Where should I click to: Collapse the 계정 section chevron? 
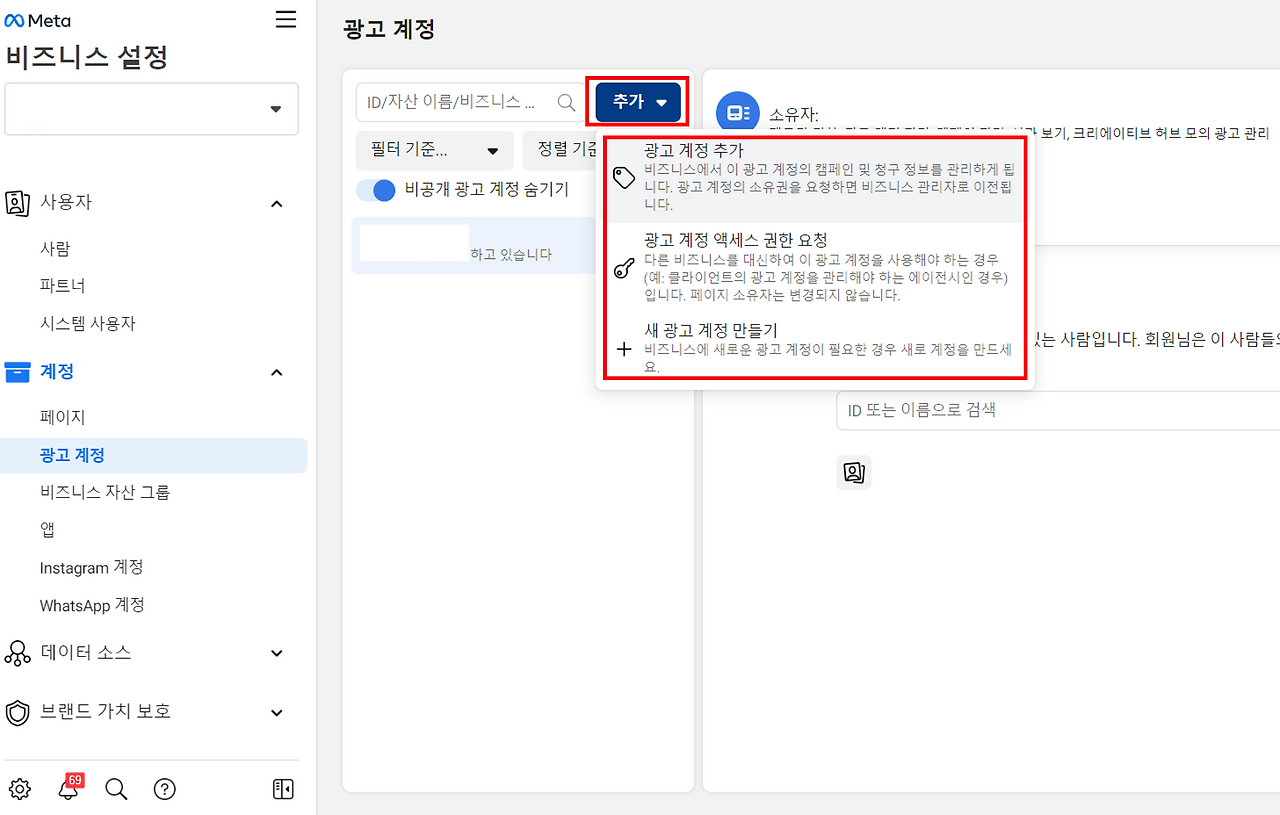(x=276, y=371)
